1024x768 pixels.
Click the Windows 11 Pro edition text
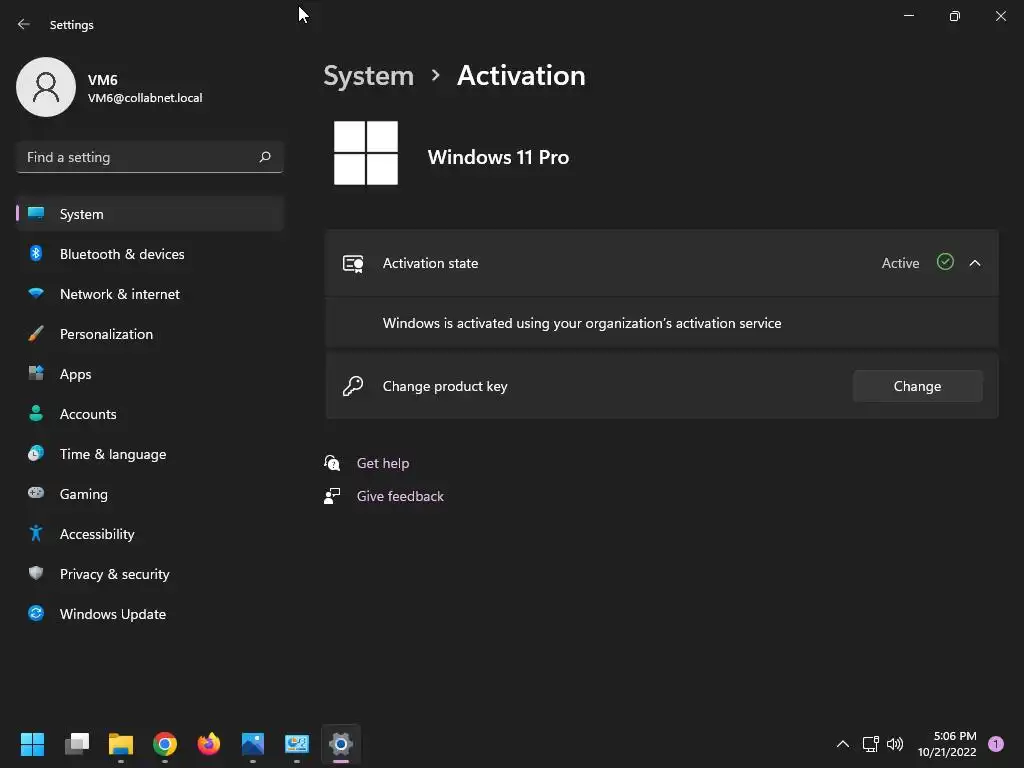click(498, 157)
